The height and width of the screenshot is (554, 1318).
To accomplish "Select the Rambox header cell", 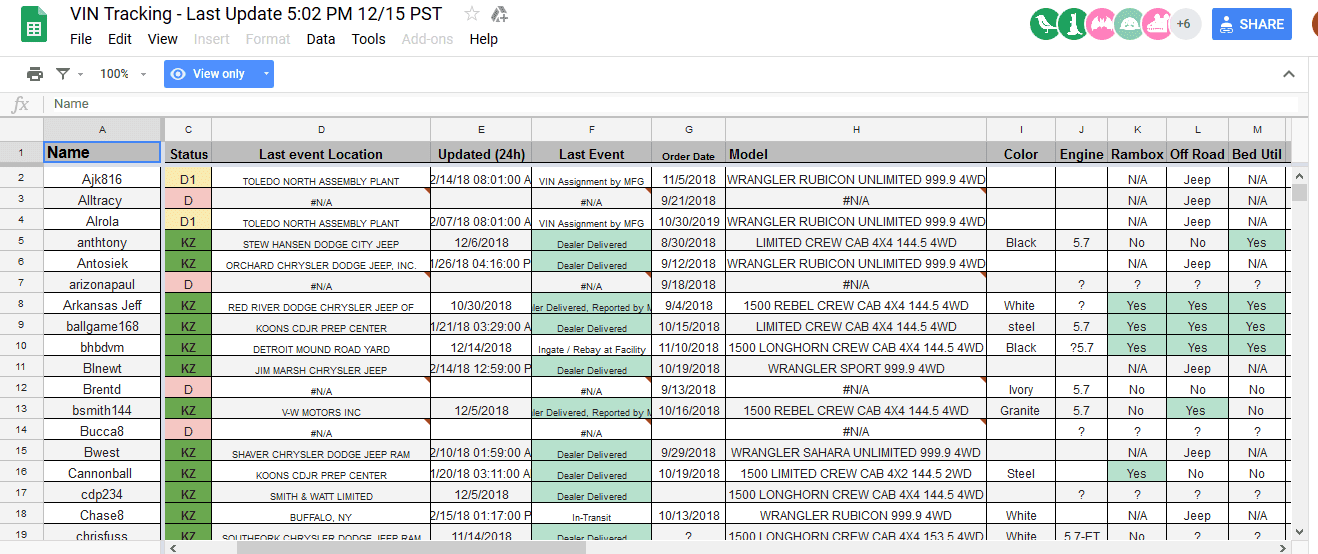I will pyautogui.click(x=1137, y=154).
